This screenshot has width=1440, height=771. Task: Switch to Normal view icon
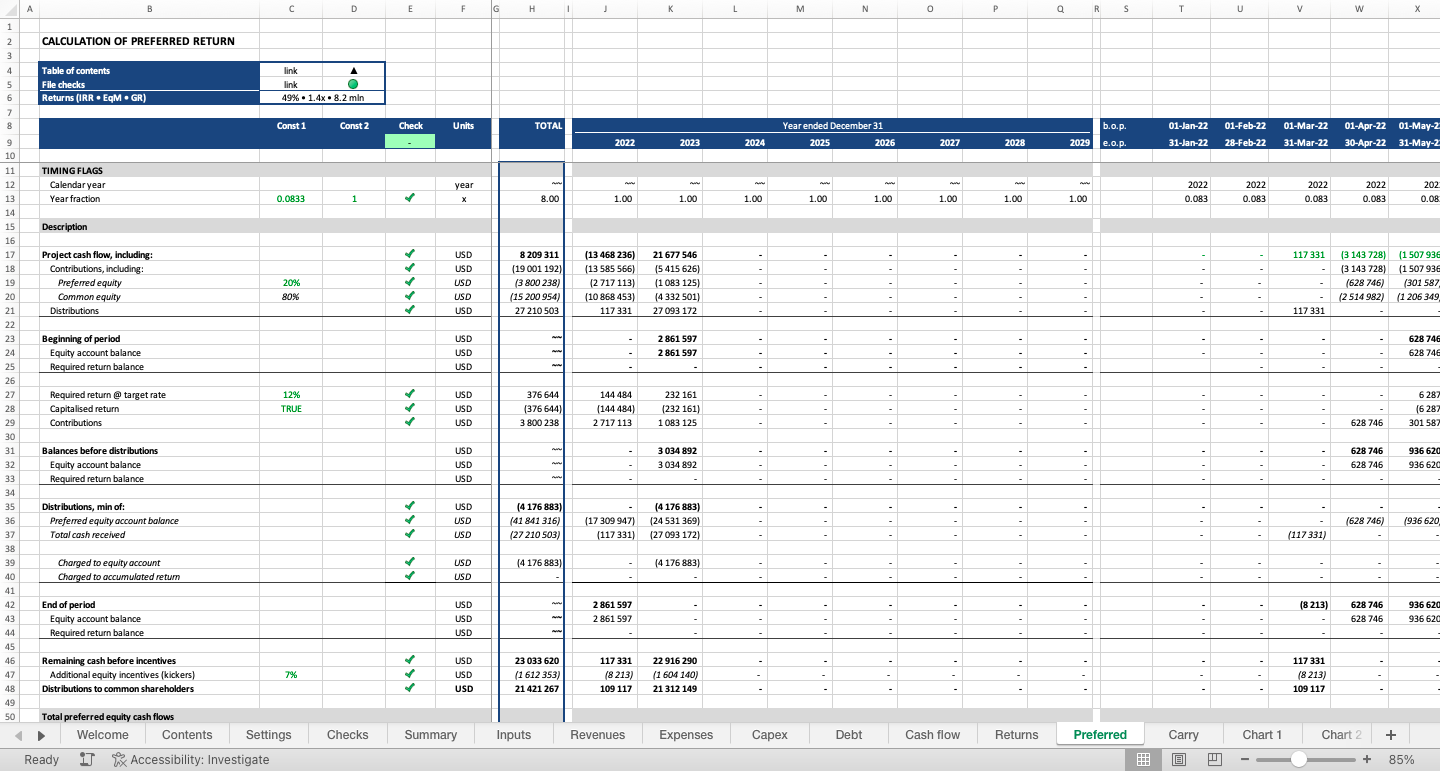[1143, 760]
